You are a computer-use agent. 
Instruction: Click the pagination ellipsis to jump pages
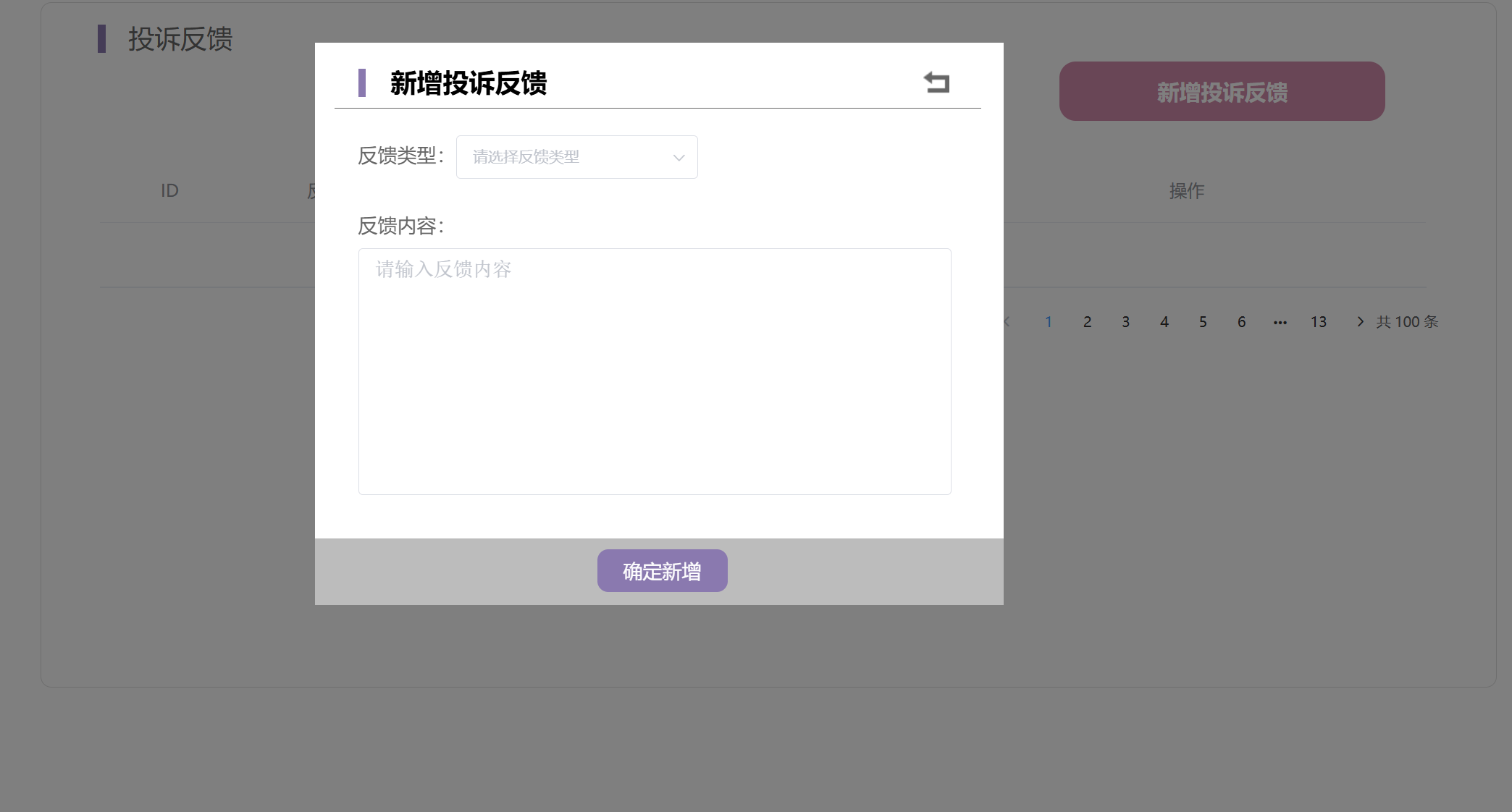(1280, 322)
